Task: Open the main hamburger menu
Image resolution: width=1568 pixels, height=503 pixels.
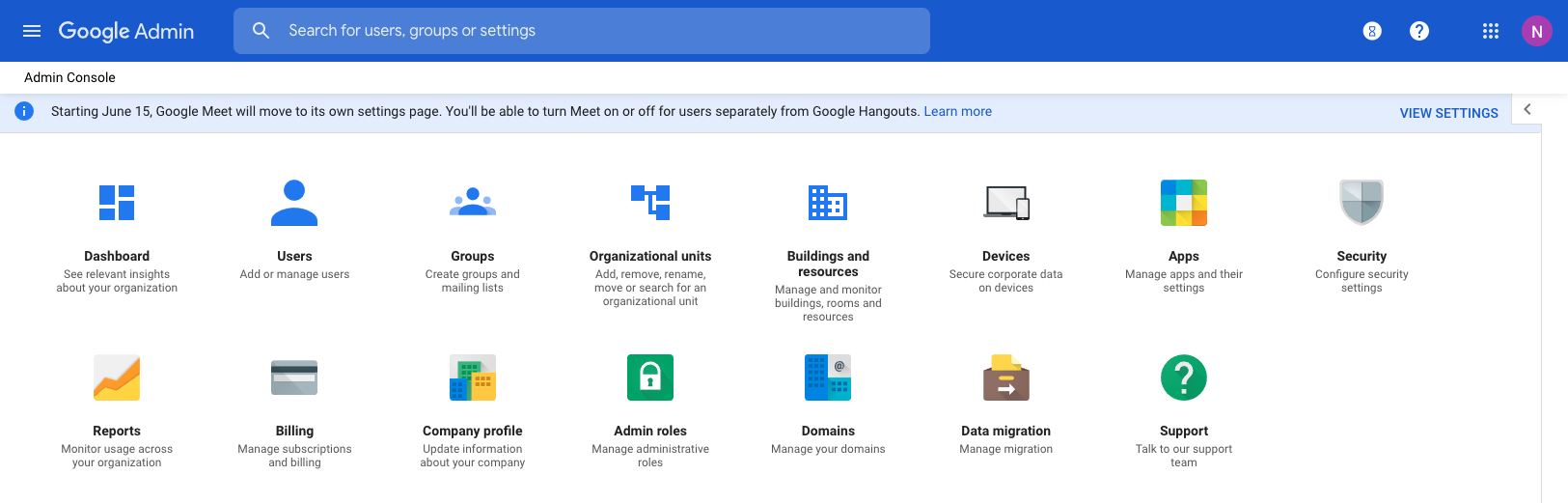Action: (32, 31)
